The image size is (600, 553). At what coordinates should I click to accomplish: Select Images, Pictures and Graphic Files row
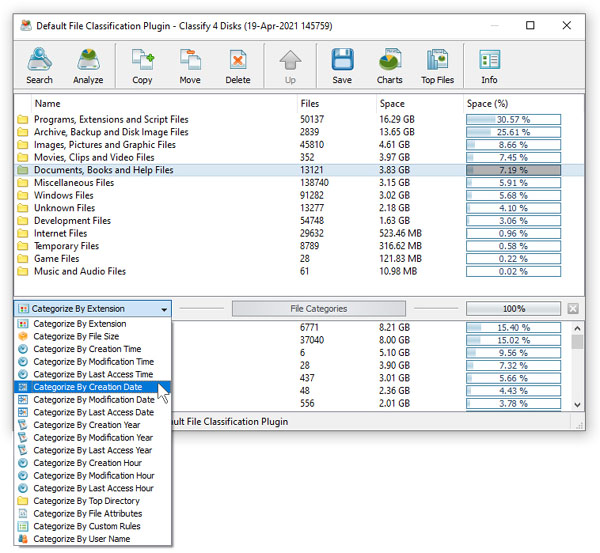click(x=299, y=145)
